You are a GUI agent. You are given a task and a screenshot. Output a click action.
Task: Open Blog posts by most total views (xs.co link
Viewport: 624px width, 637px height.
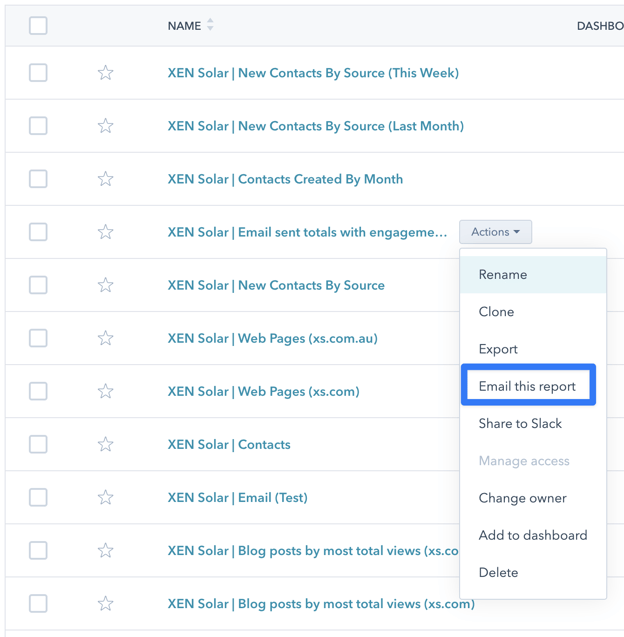(313, 551)
